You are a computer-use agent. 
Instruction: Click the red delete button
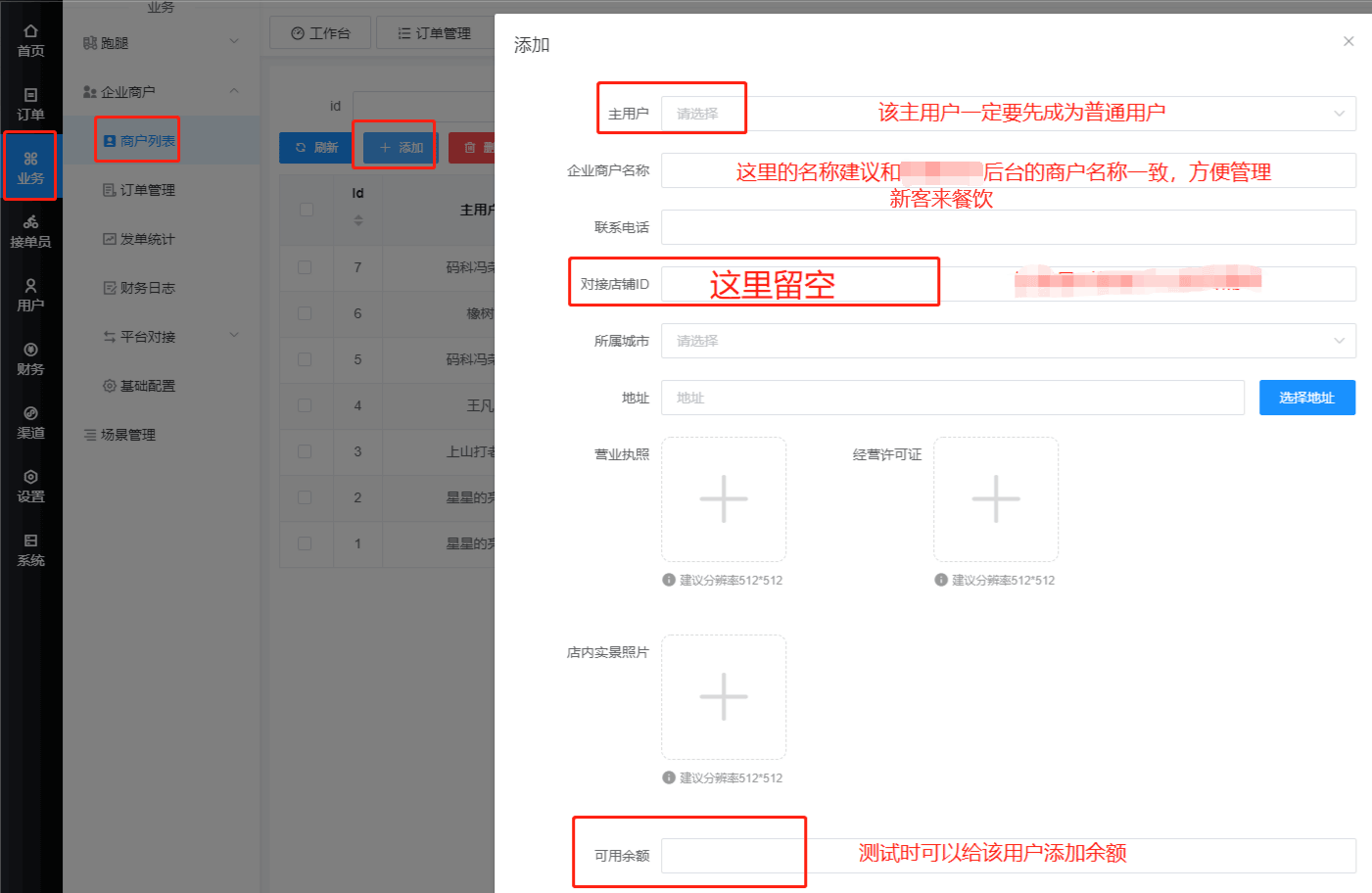point(472,148)
